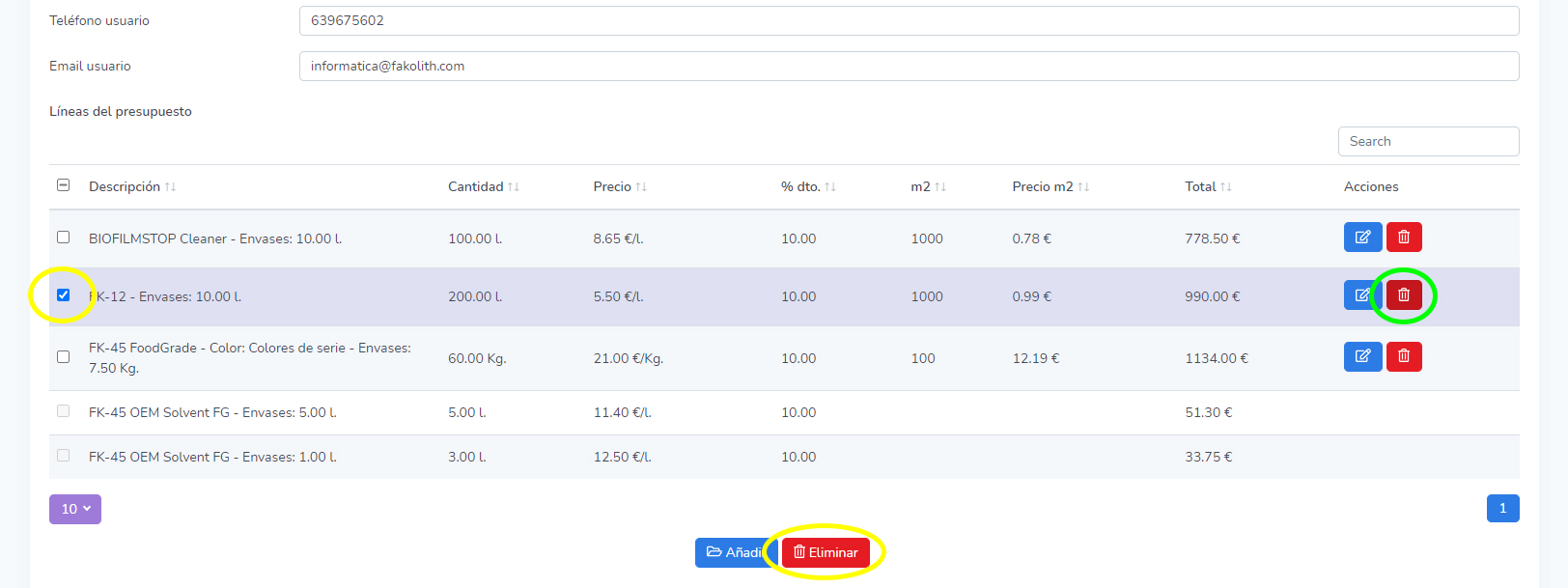Sort by Precio m2 column
The height and width of the screenshot is (588, 1568).
[x=1083, y=187]
